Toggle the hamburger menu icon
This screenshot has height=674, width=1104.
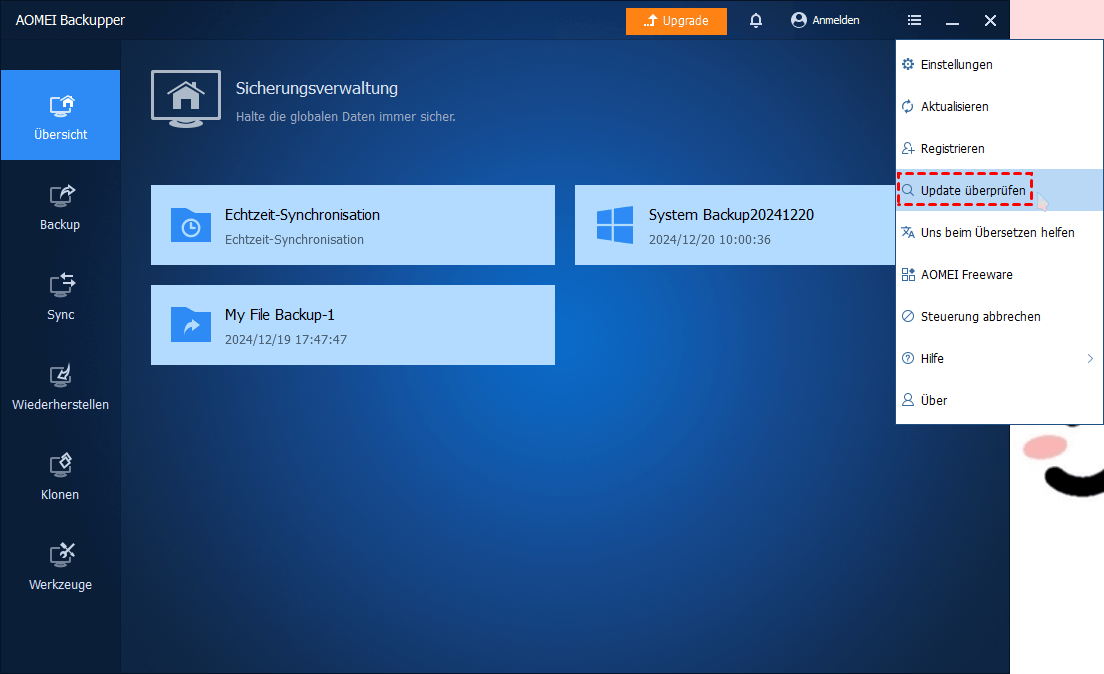pos(915,20)
